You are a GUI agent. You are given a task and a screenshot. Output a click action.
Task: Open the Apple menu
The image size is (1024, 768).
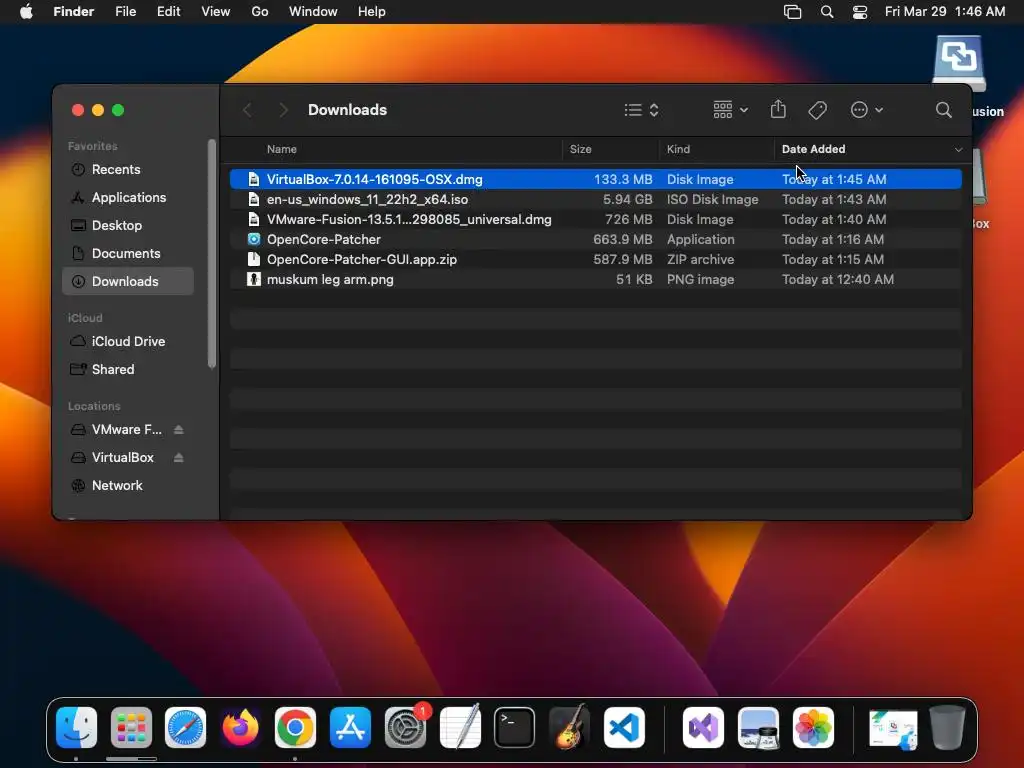click(26, 12)
